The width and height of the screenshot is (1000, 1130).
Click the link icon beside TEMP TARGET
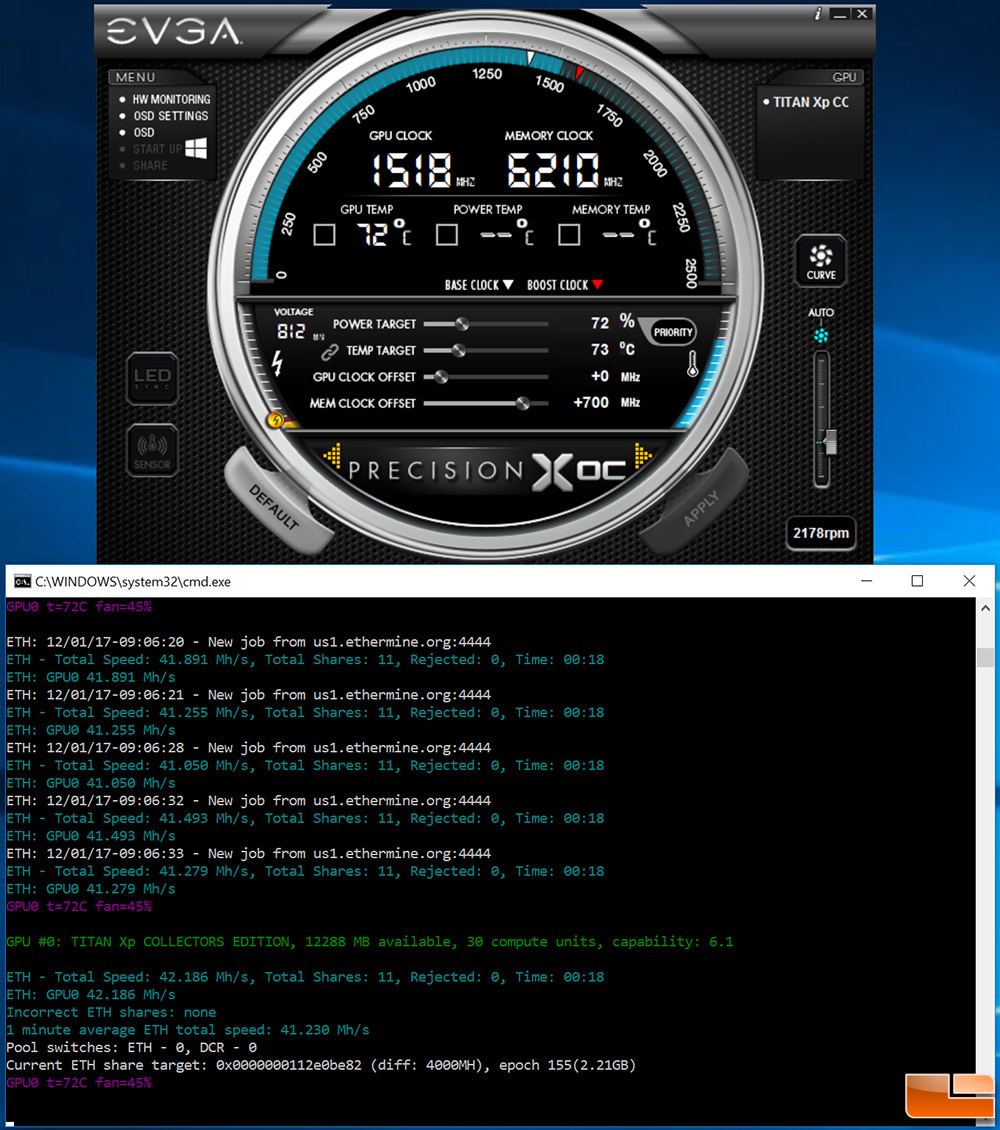330,351
